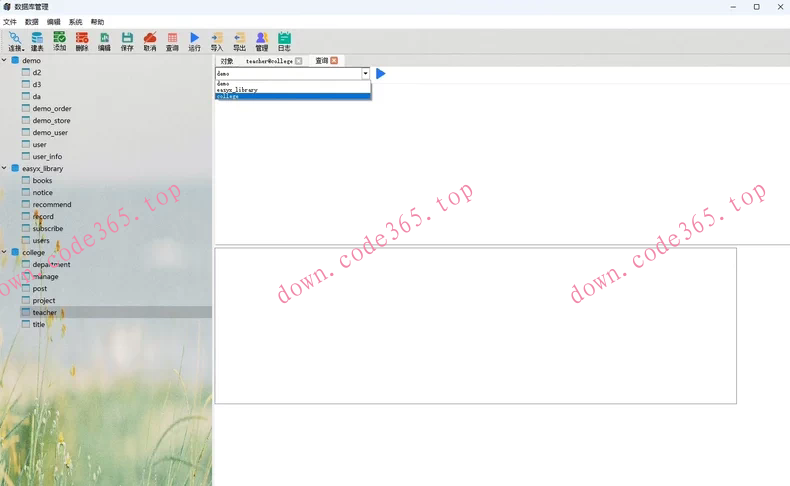790x486 pixels.
Task: Select table demo_store
Action: 51,121
